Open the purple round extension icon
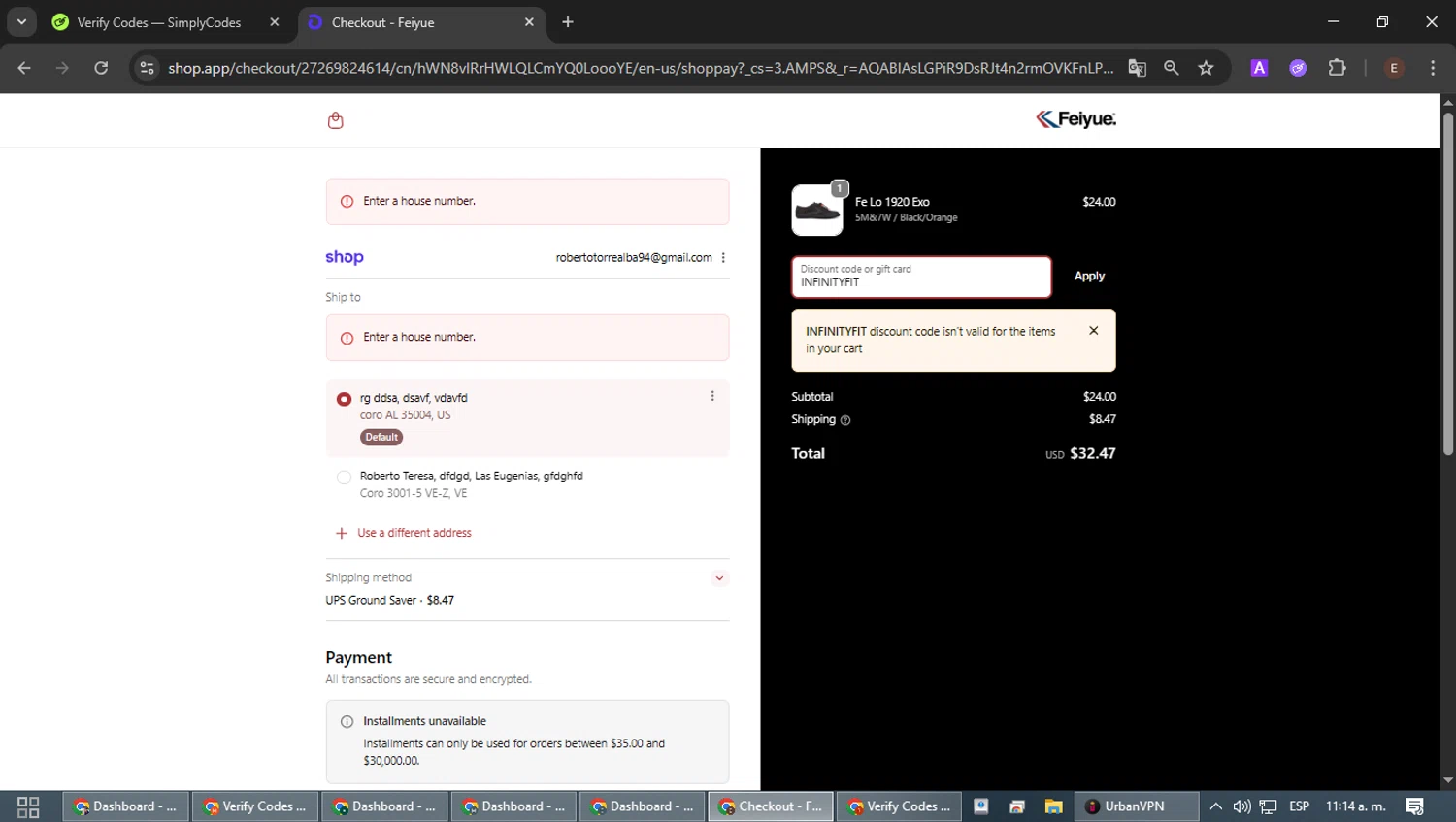1456x822 pixels. tap(1298, 68)
